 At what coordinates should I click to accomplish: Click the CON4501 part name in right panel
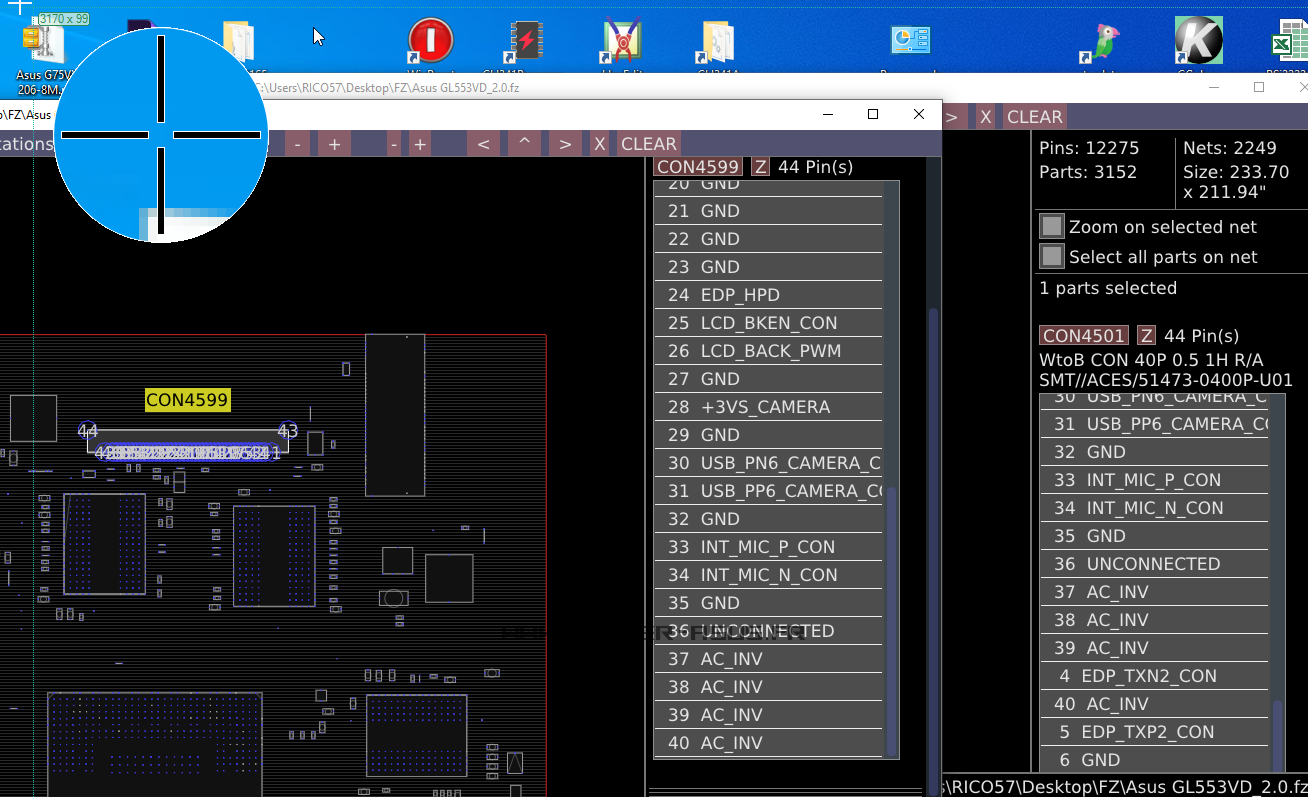click(x=1084, y=336)
